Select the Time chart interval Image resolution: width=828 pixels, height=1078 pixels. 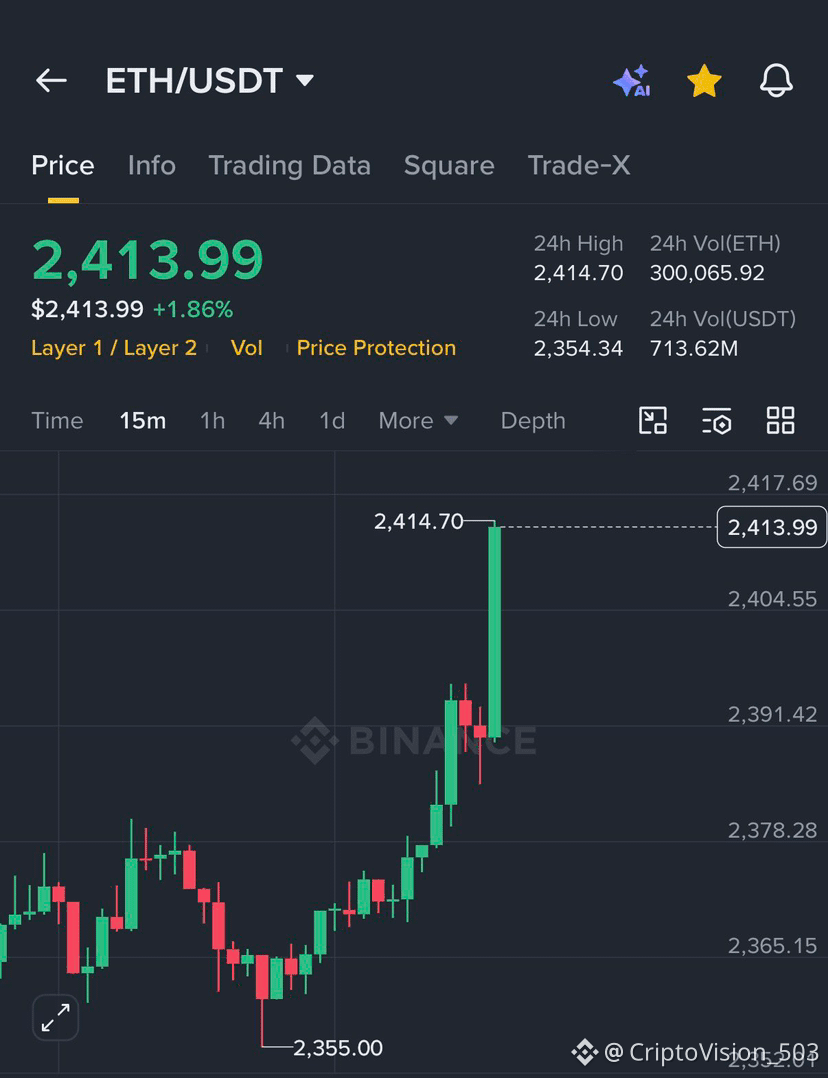(57, 421)
